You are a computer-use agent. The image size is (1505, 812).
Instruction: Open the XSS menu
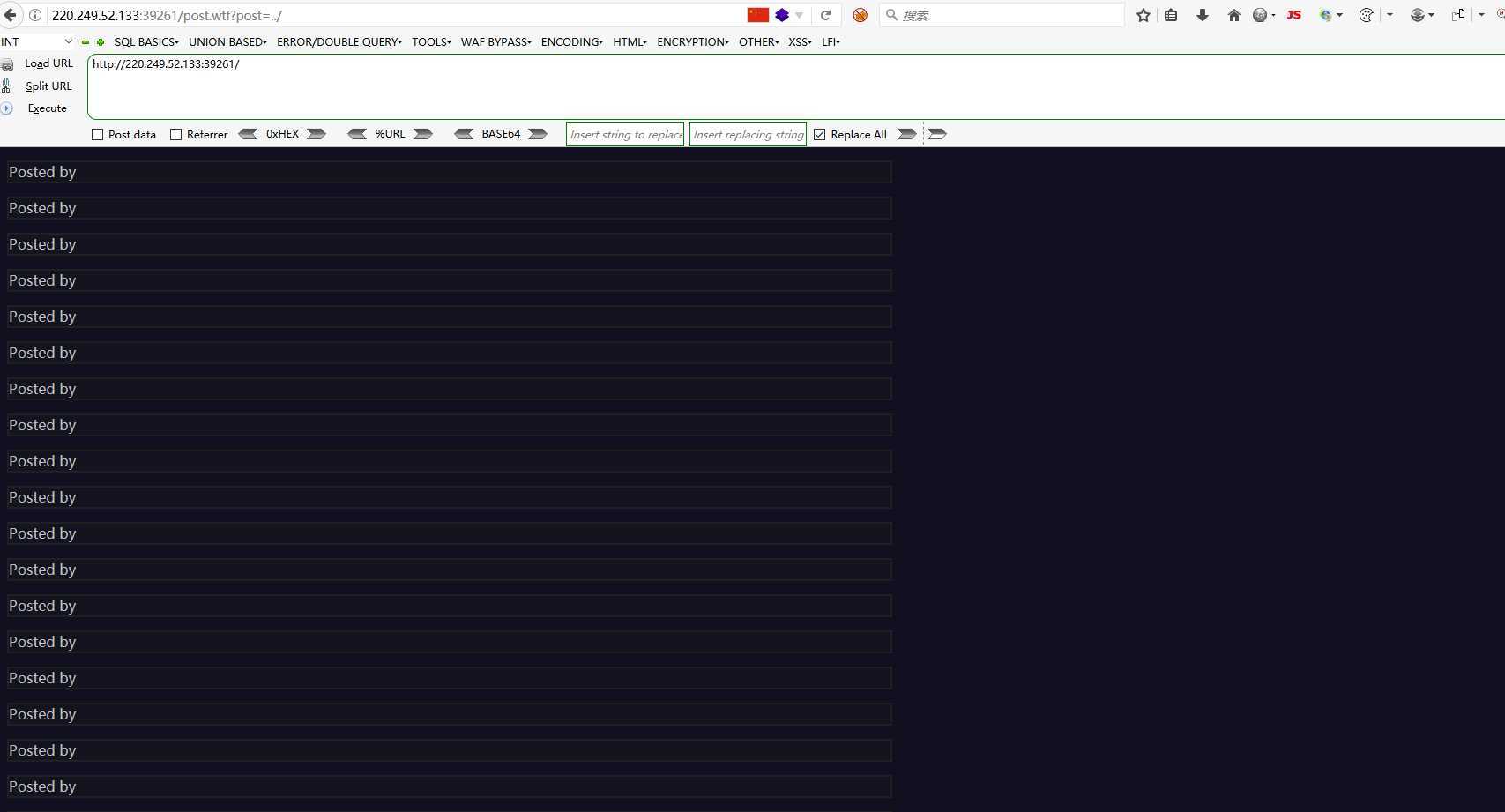(801, 42)
